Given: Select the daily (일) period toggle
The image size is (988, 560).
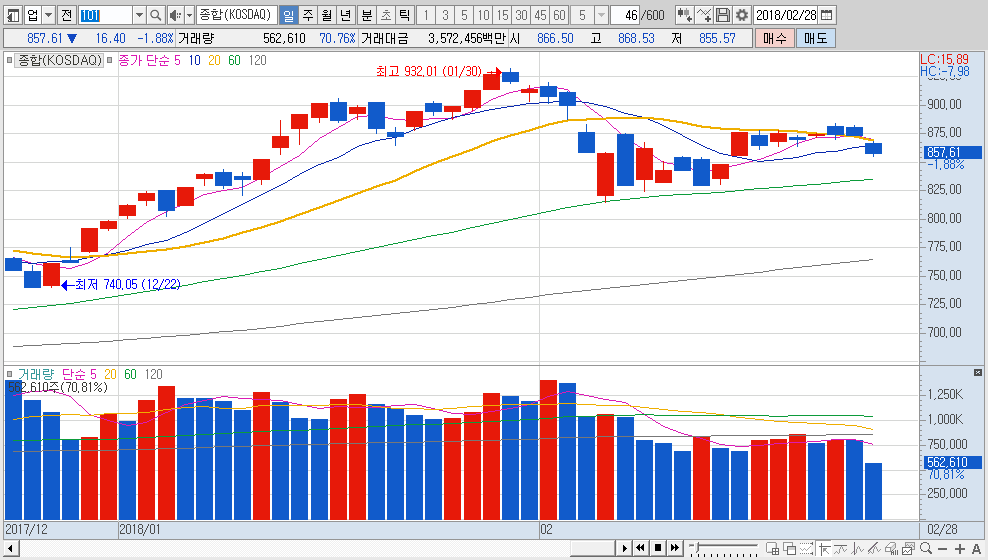Looking at the screenshot, I should coord(288,15).
